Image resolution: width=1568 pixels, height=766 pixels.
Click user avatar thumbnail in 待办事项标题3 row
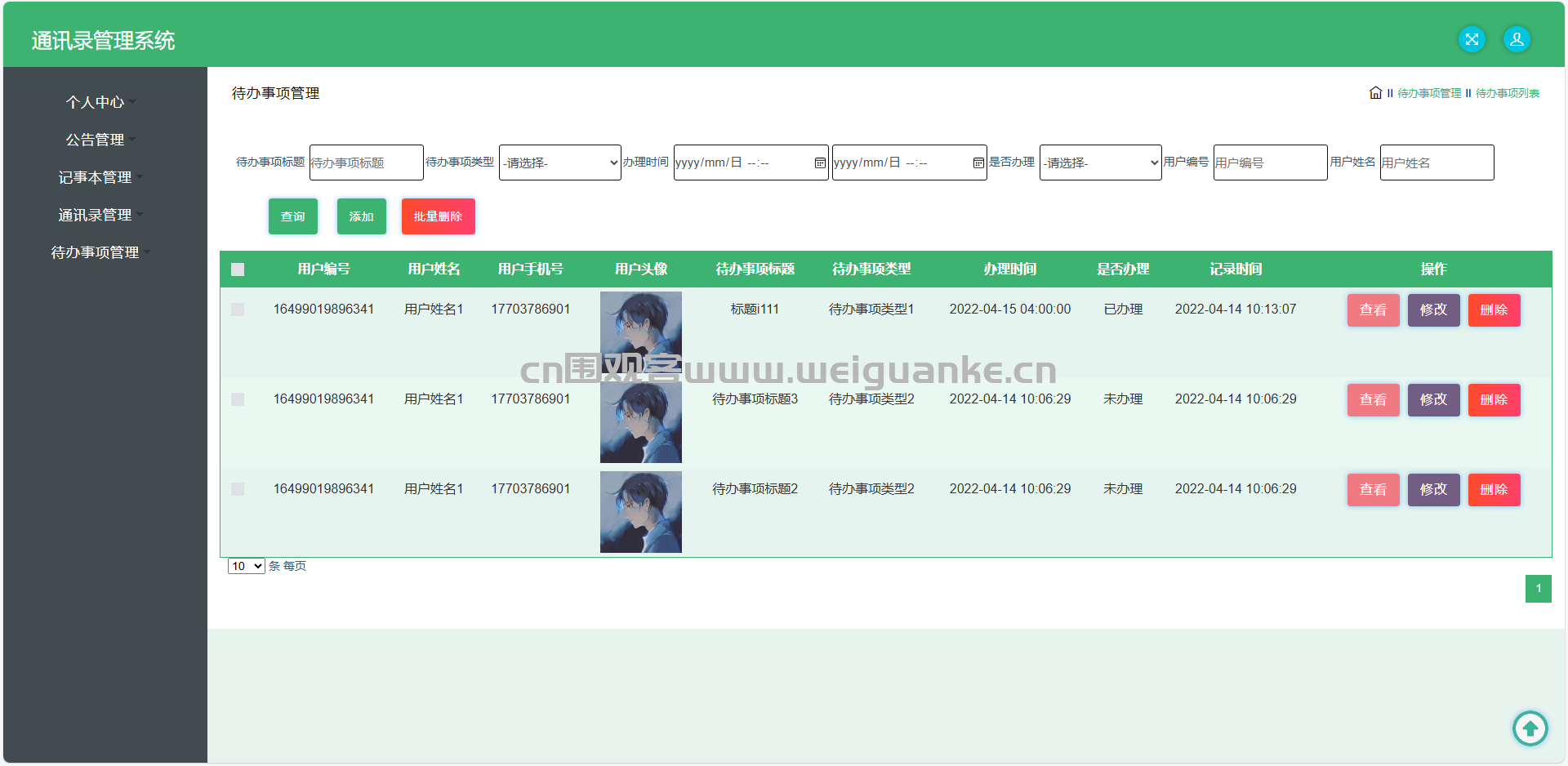pos(641,422)
